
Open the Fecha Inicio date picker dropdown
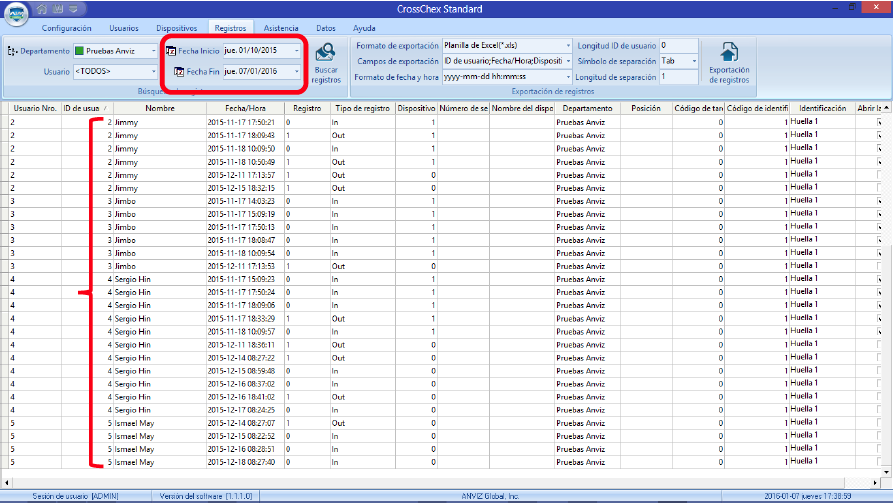296,51
